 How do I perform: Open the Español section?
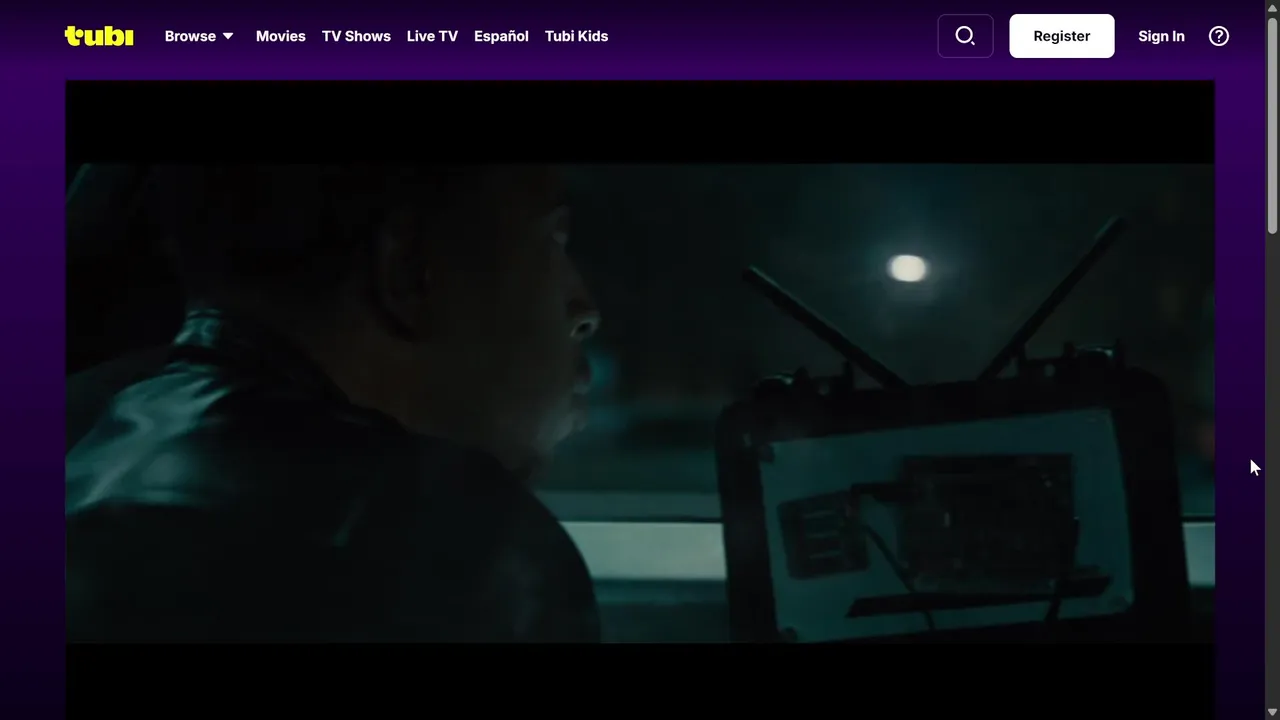pos(501,36)
